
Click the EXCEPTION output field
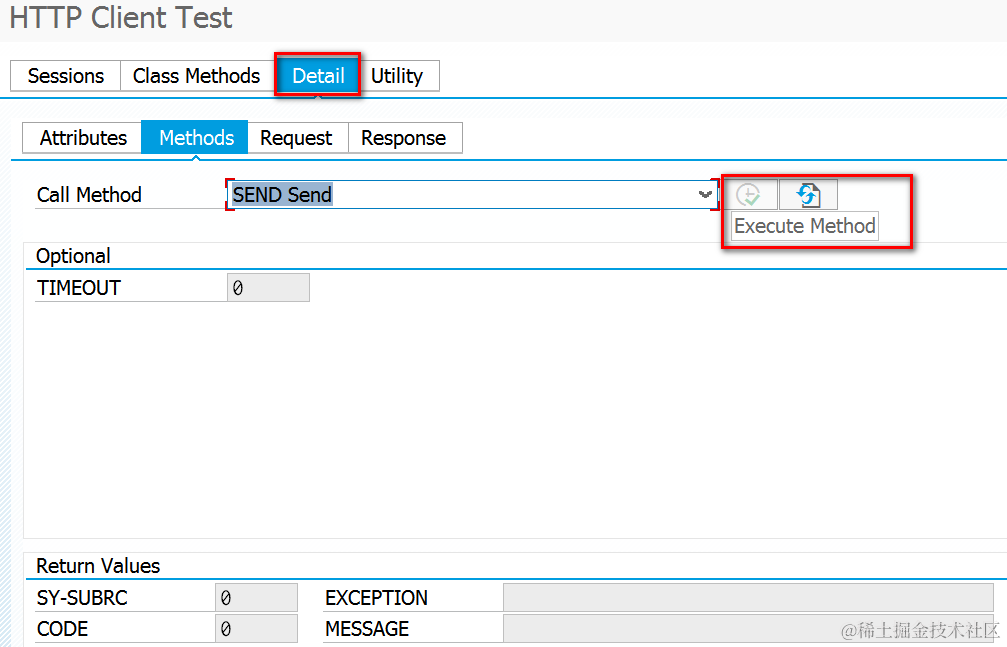pyautogui.click(x=748, y=598)
